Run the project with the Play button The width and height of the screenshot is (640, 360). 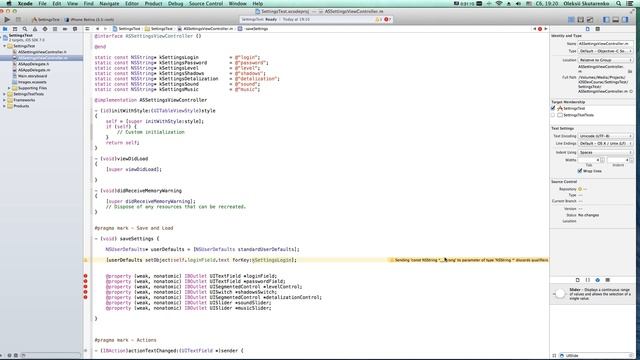[x=7, y=19]
